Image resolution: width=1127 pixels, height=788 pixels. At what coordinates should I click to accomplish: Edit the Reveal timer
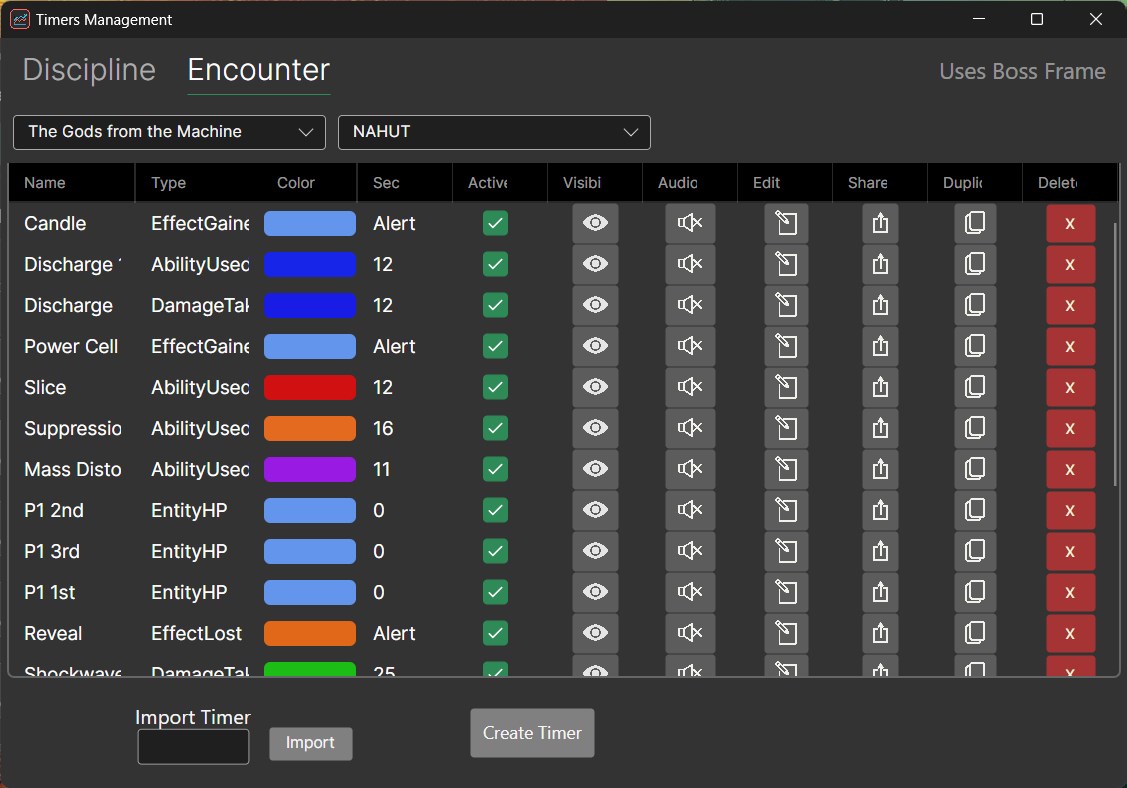786,633
